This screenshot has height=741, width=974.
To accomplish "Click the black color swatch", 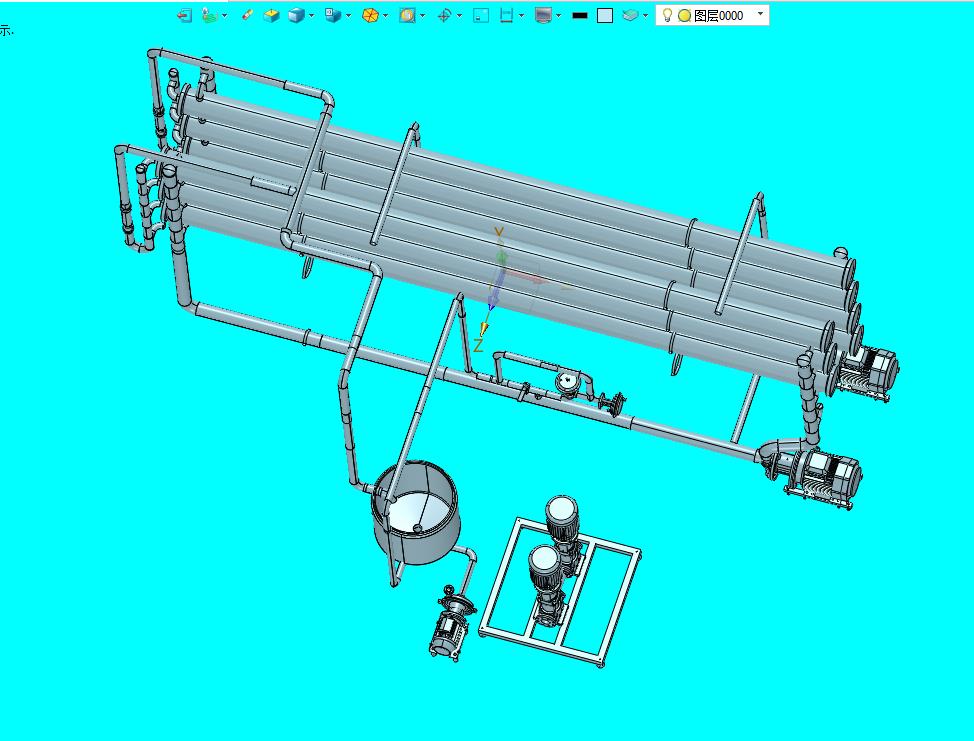I will coord(580,16).
